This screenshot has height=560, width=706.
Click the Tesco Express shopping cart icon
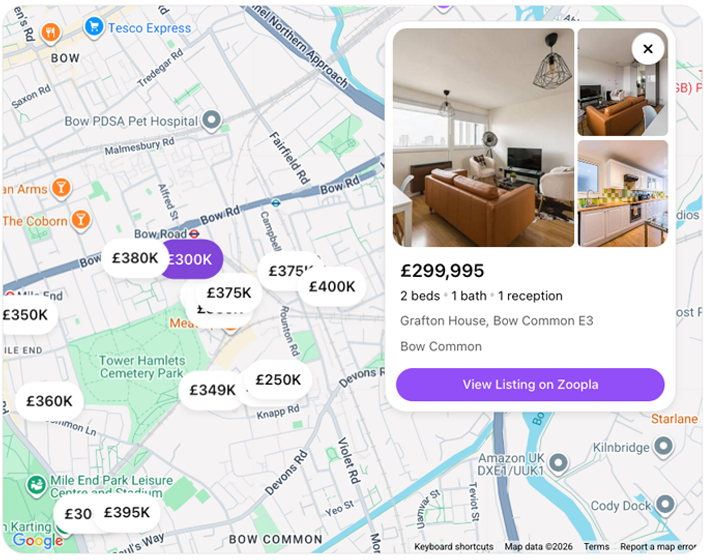click(93, 27)
